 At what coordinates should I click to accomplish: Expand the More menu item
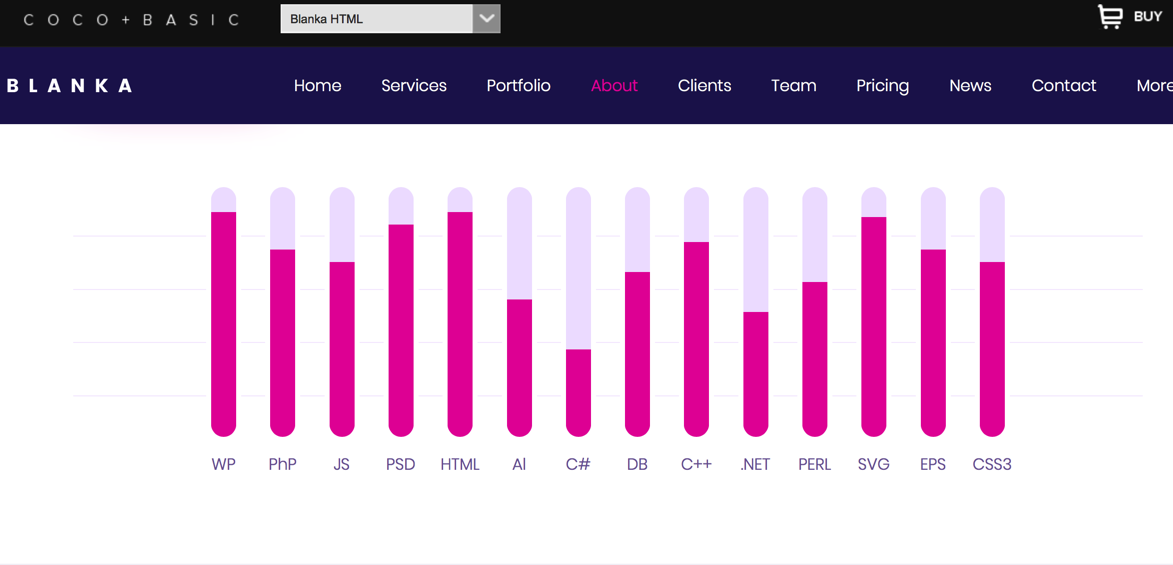pyautogui.click(x=1154, y=85)
